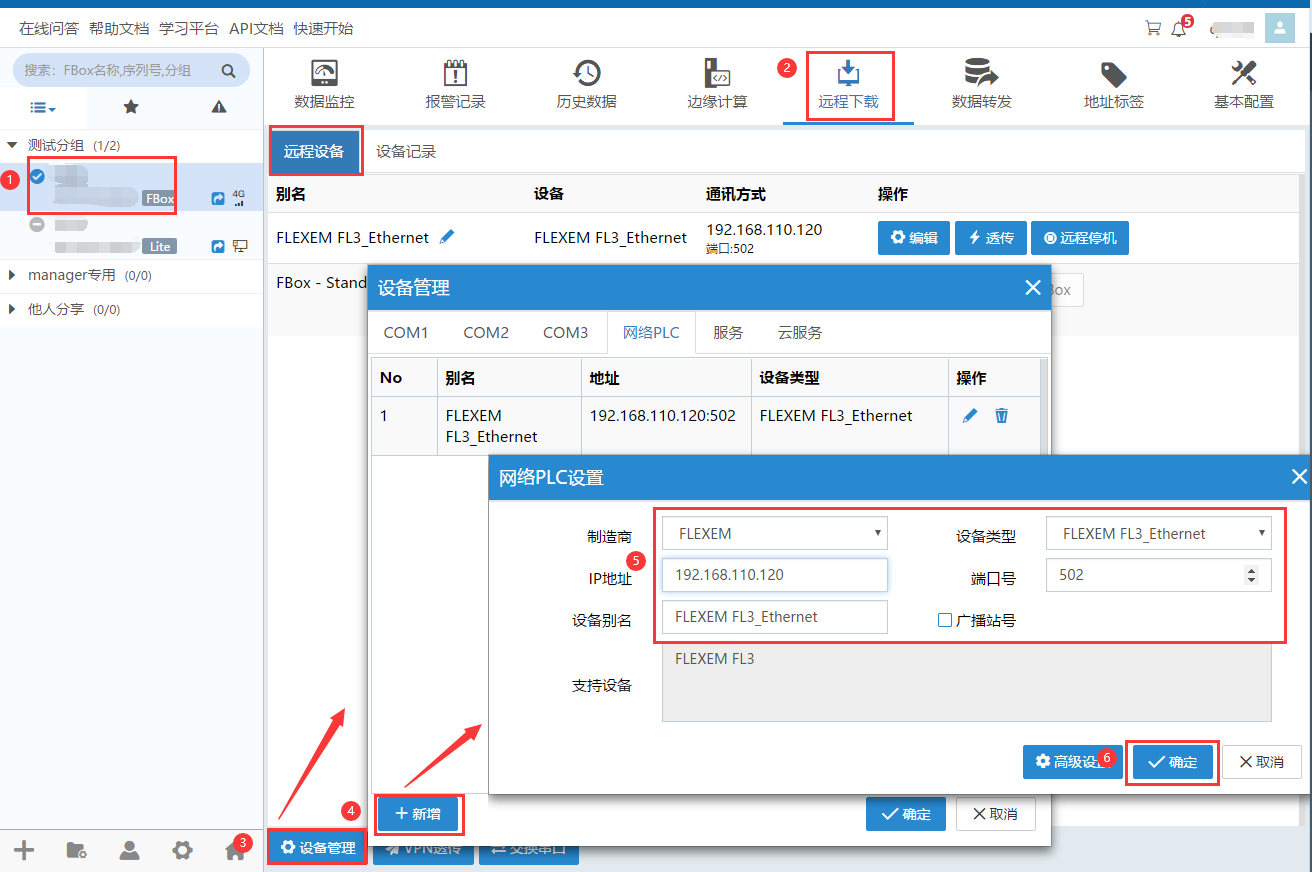This screenshot has height=872, width=1312.
Task: Open the shopping cart icon
Action: point(1153,28)
